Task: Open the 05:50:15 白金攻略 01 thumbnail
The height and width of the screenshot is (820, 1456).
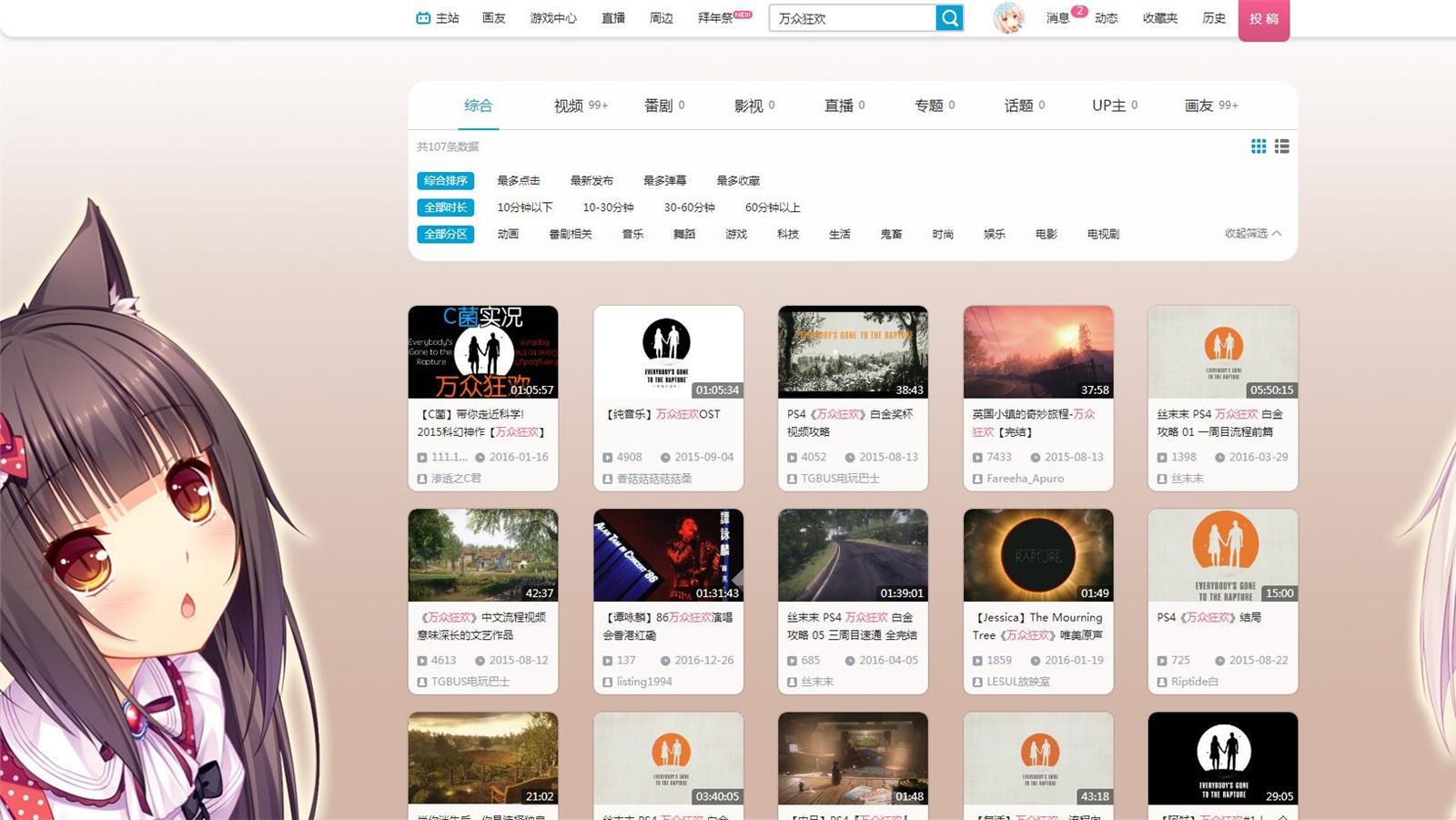Action: click(x=1223, y=352)
